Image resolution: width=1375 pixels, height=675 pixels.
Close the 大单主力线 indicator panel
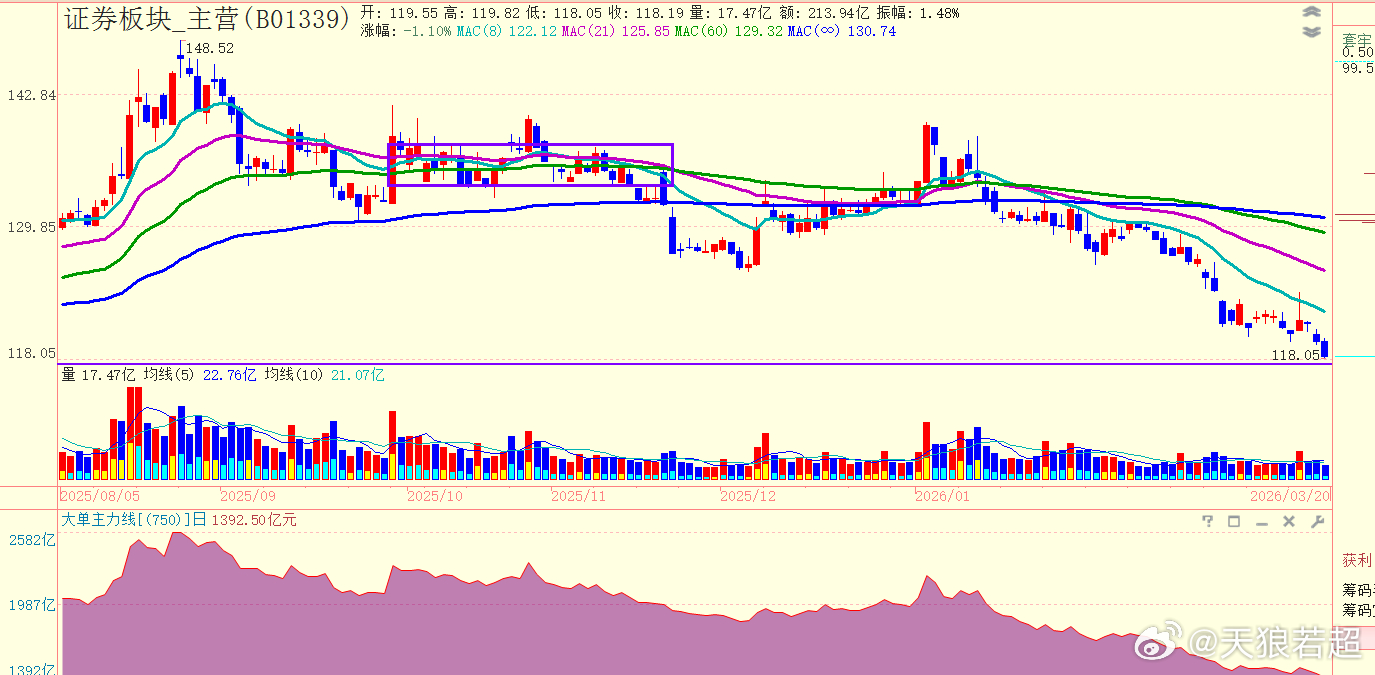coord(1289,521)
